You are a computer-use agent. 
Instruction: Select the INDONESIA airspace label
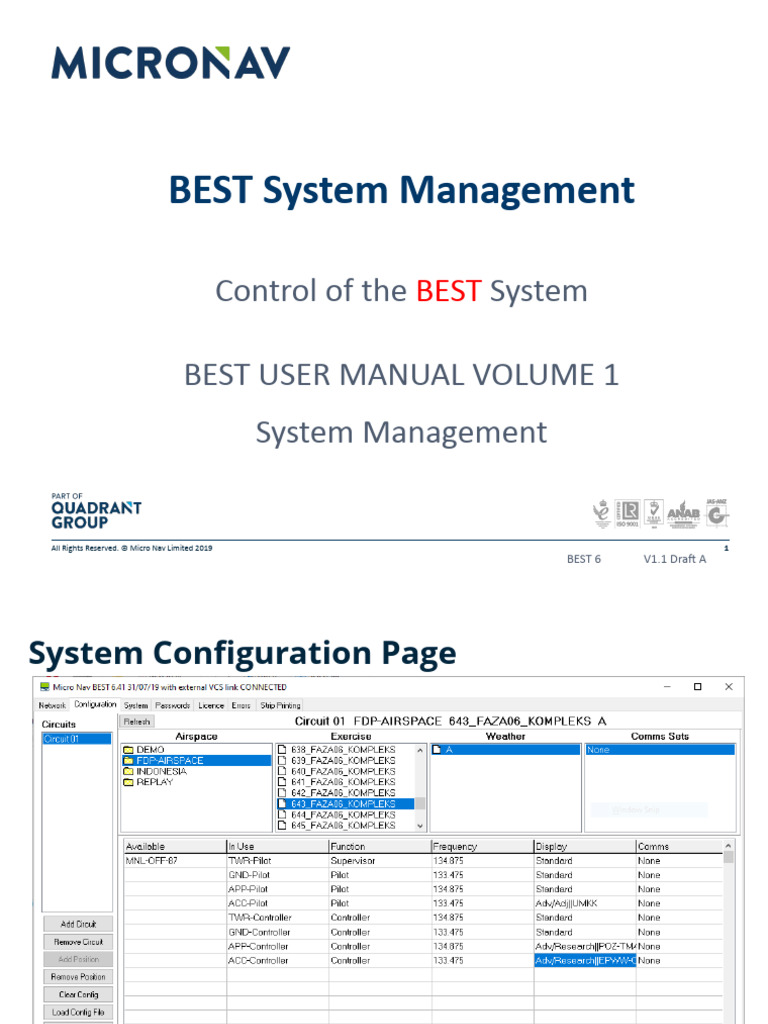coord(161,771)
